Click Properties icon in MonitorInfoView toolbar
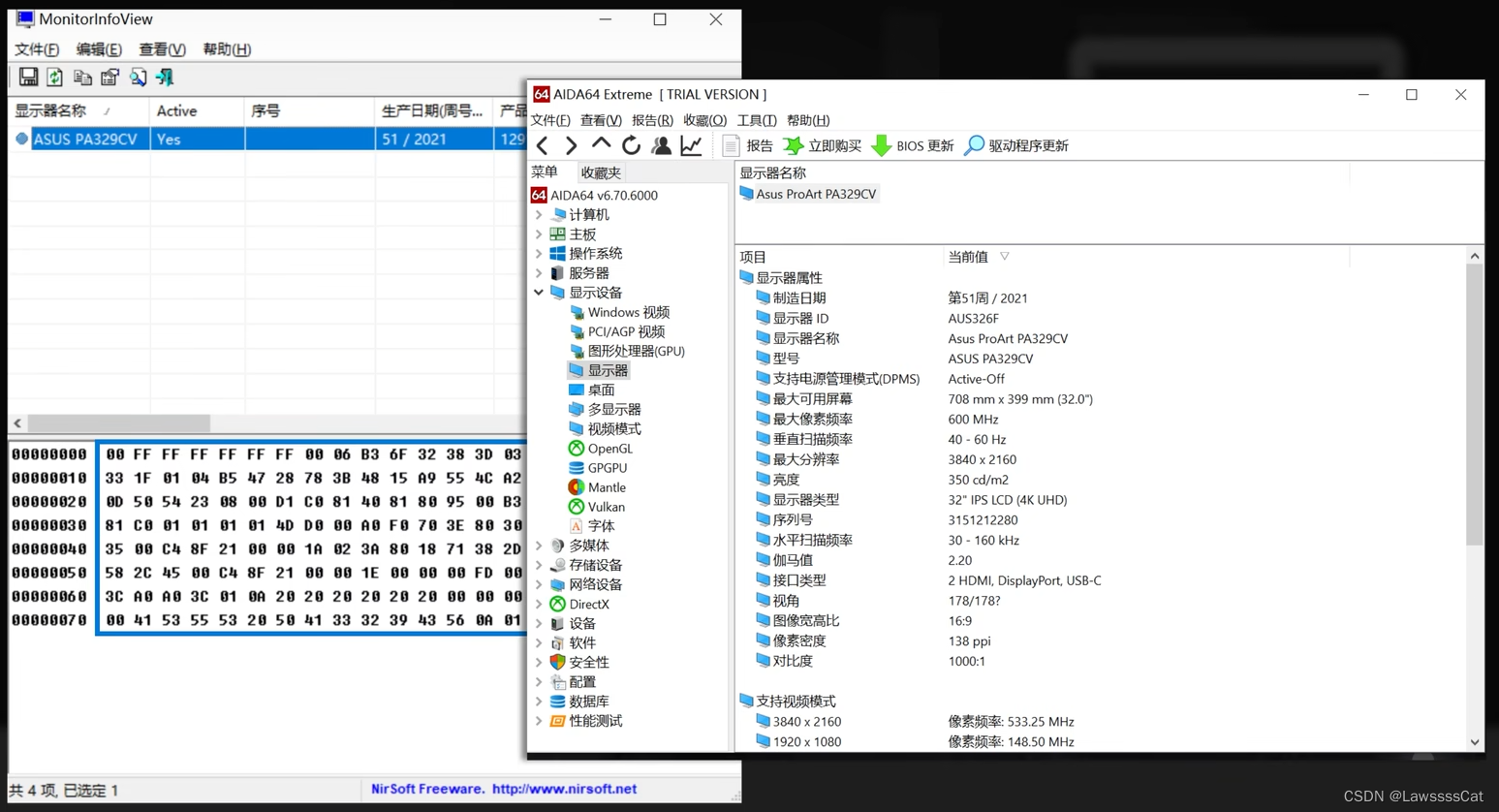The image size is (1499, 812). [x=109, y=77]
